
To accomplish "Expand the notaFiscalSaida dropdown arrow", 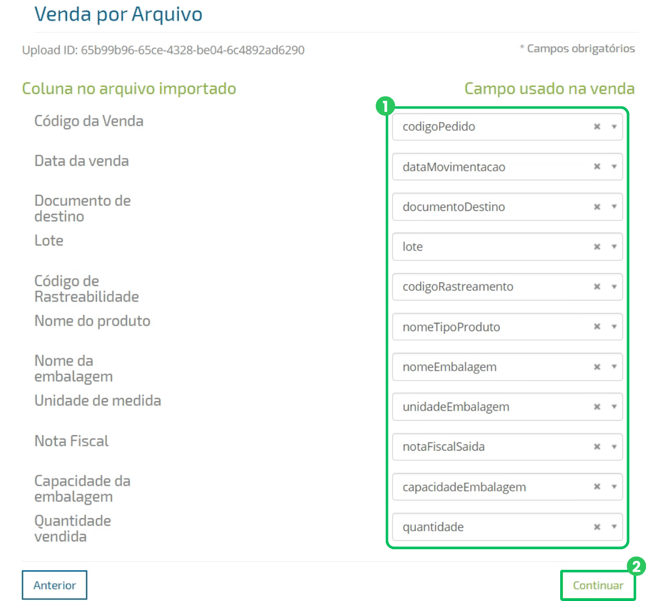I will [x=614, y=447].
